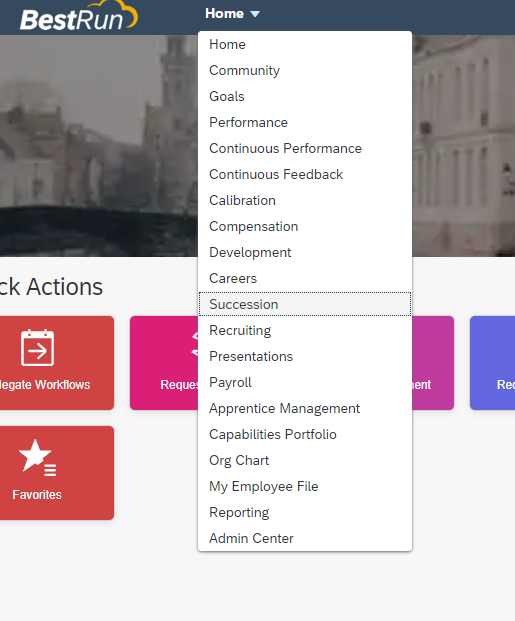Open the partially visible blue tile

pos(492,363)
